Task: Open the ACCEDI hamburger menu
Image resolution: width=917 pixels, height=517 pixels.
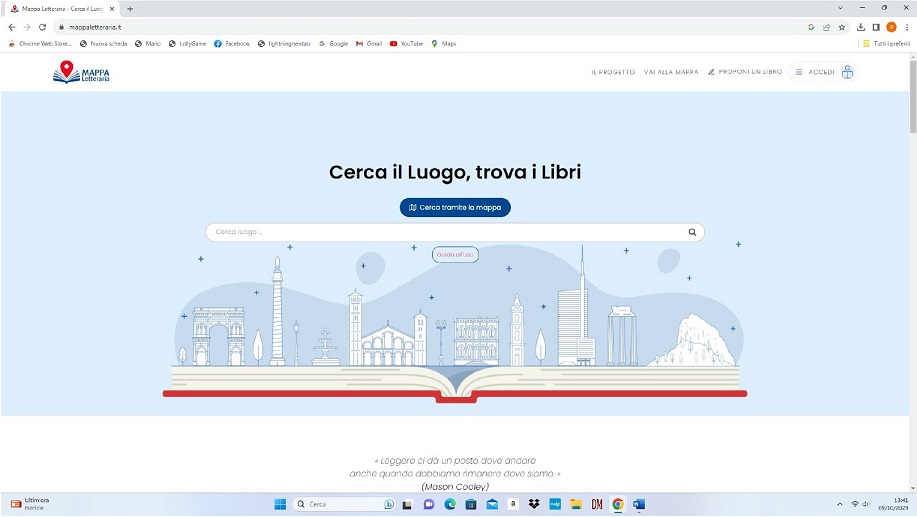Action: (799, 72)
